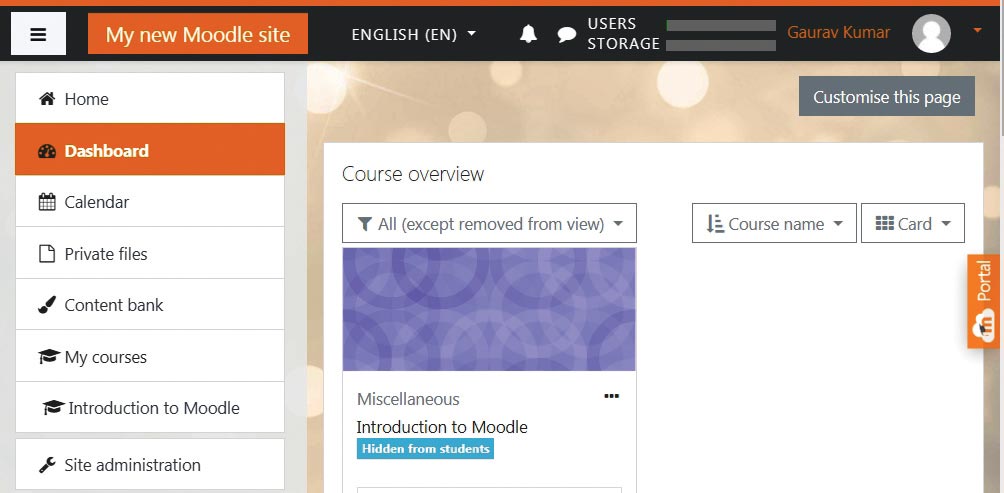Open My courses in the side navigation
This screenshot has width=1004, height=493.
click(150, 357)
